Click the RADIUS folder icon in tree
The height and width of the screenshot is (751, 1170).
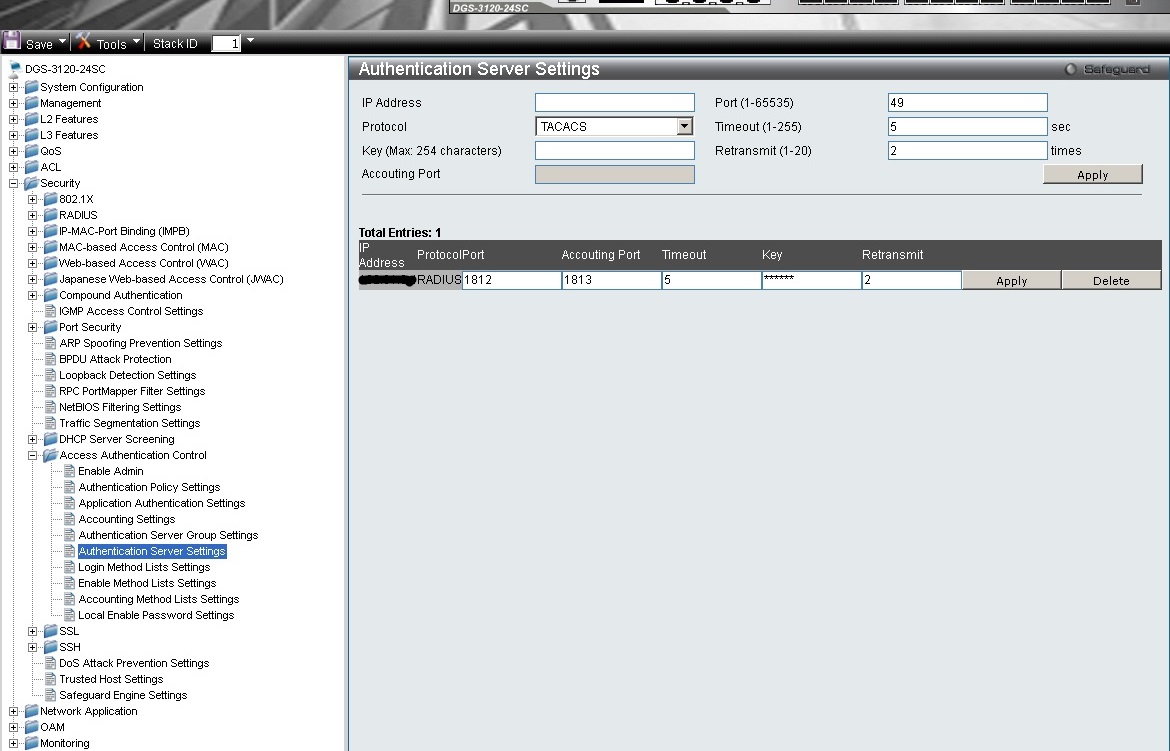click(x=50, y=215)
